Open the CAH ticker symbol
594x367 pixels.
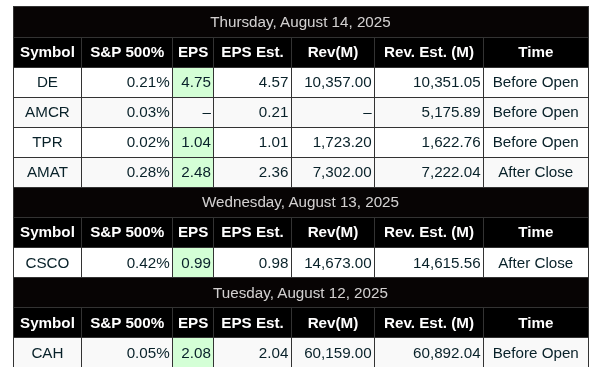pyautogui.click(x=47, y=353)
